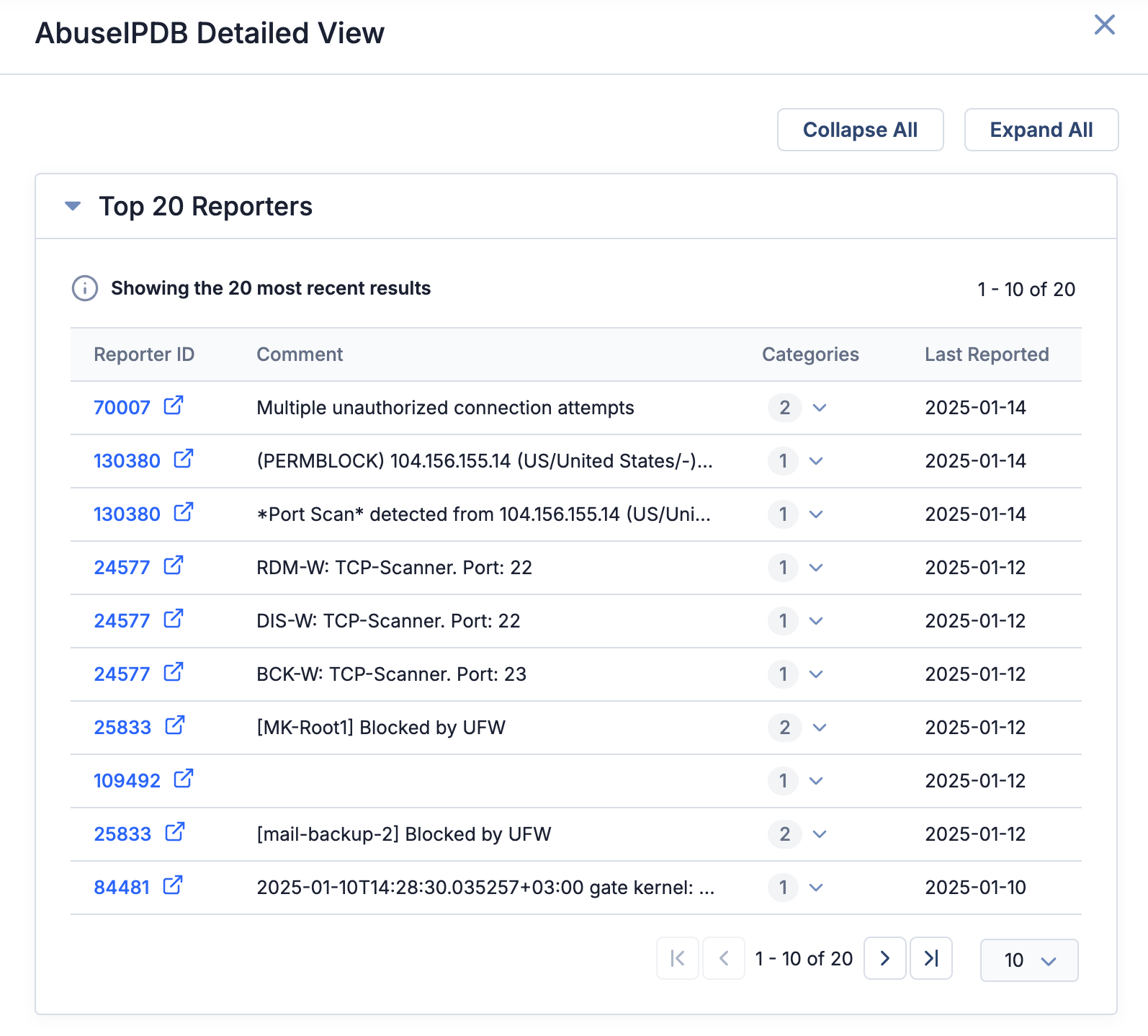Click the Last Reported column header
The width and height of the screenshot is (1148, 1036).
coord(987,354)
